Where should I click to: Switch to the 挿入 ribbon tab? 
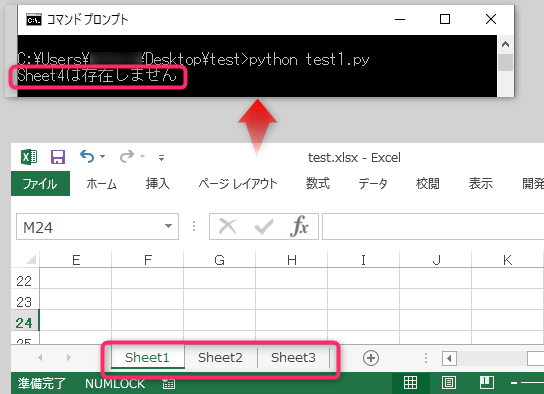(158, 183)
